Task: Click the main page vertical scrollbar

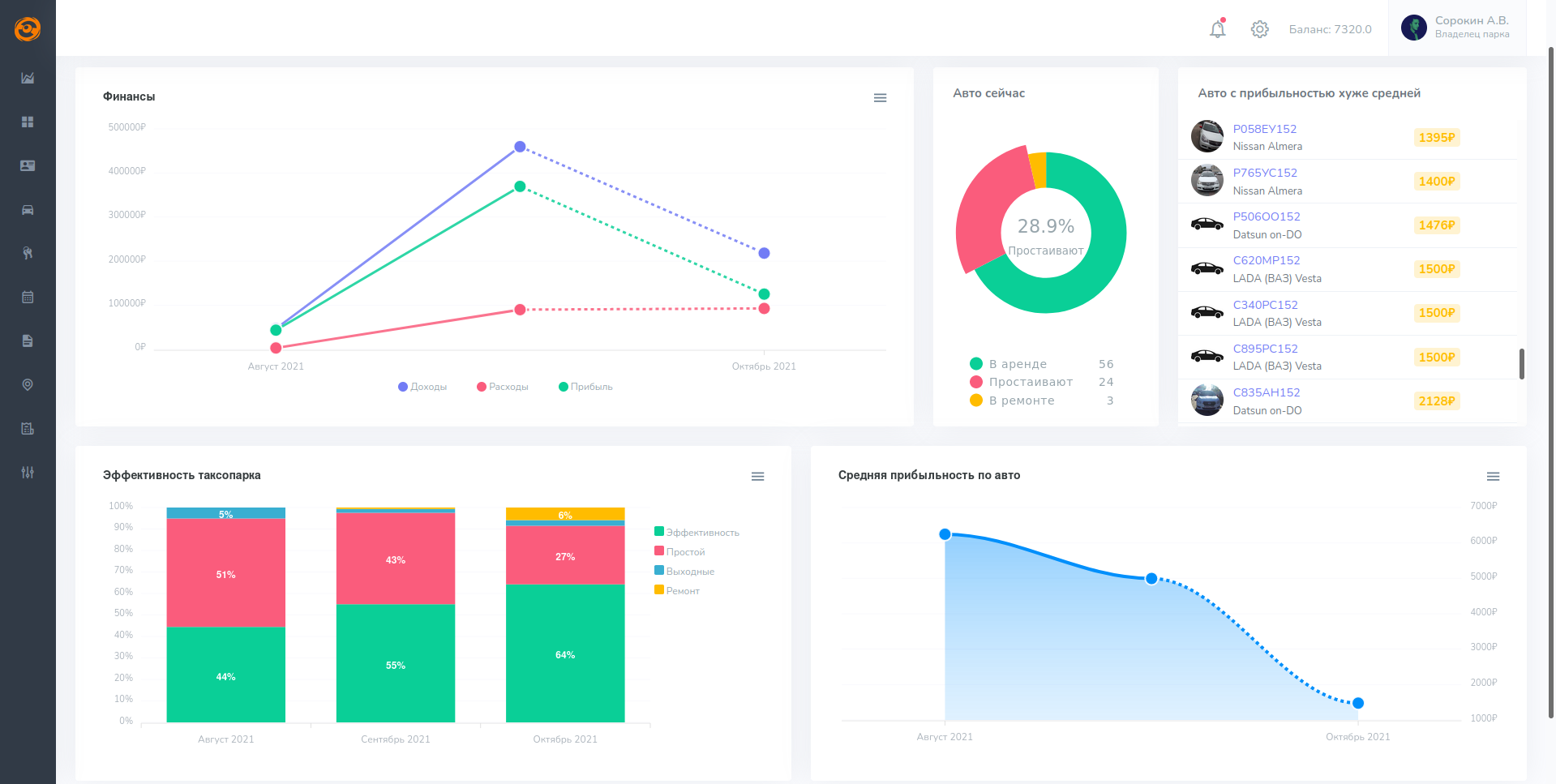Action: (1551, 381)
